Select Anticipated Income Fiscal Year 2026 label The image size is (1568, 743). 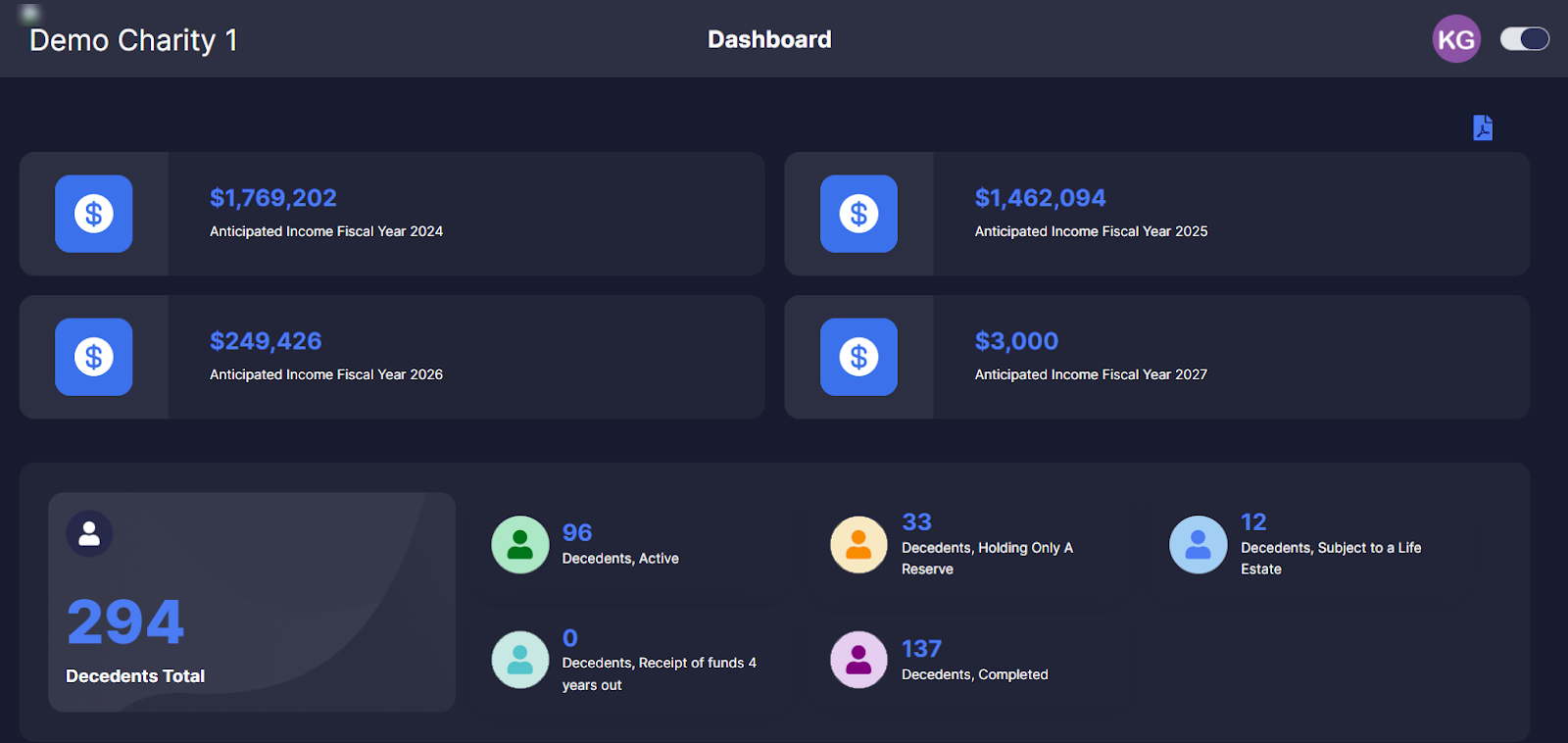326,374
